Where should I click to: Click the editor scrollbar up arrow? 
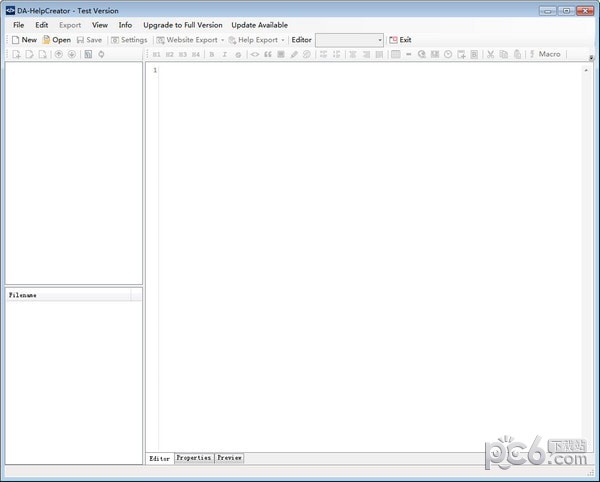click(x=586, y=70)
